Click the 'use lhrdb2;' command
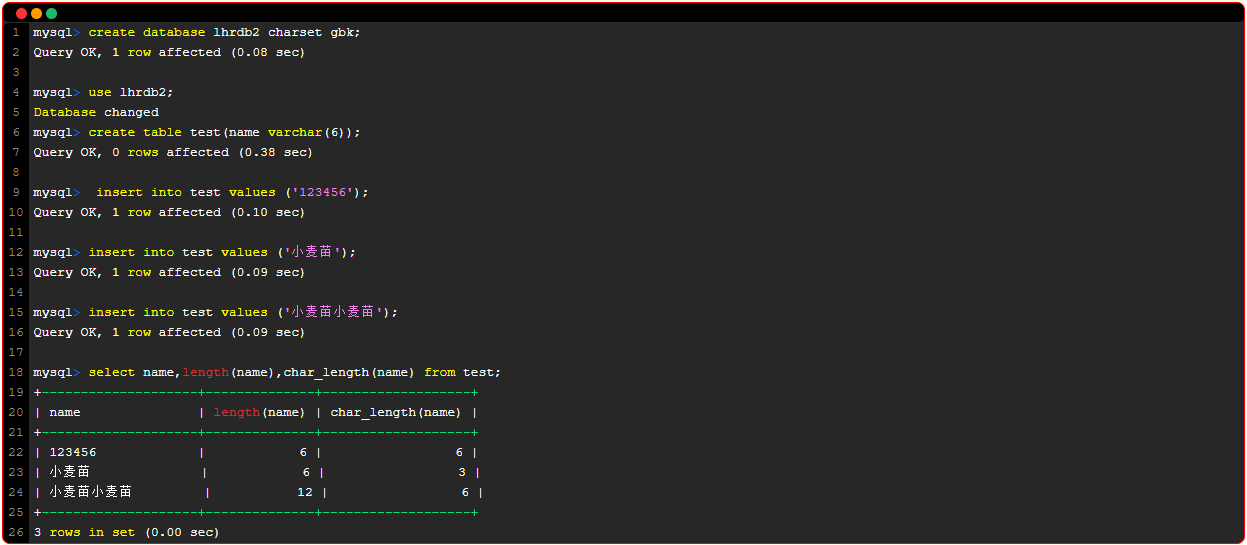1247x545 pixels. click(131, 92)
